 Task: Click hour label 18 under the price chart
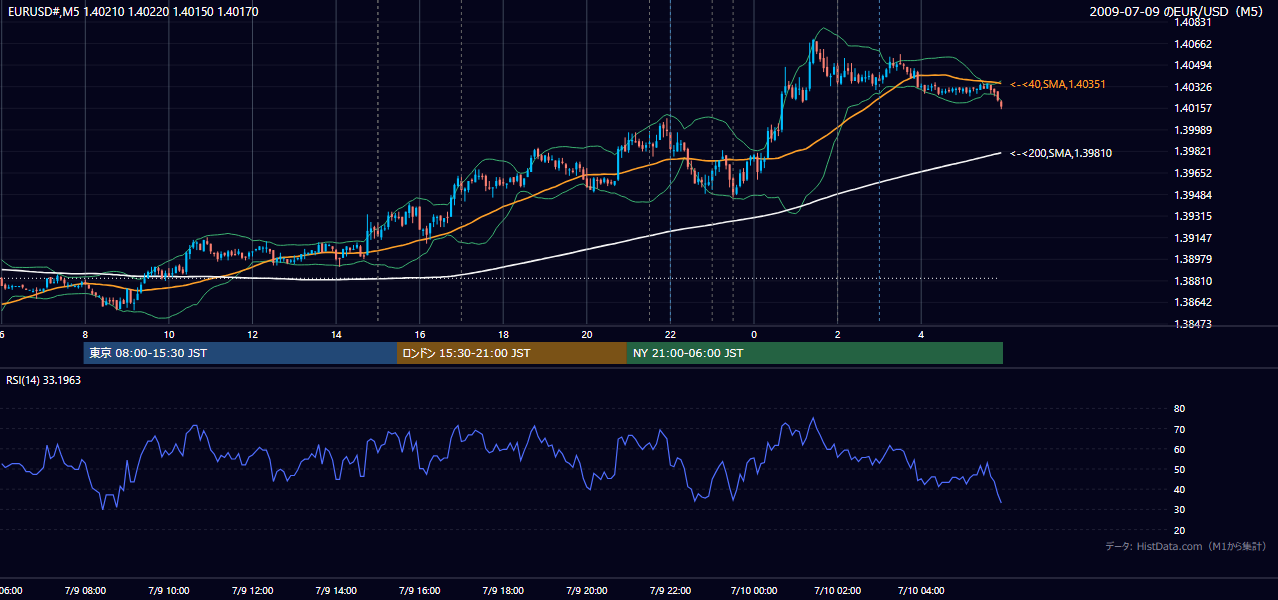tap(504, 335)
